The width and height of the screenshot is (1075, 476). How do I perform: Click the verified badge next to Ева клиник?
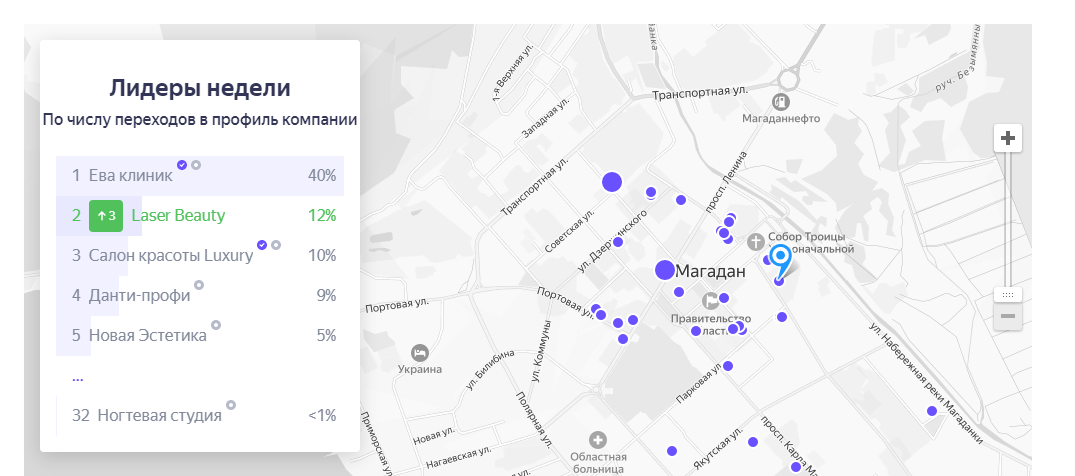[182, 164]
